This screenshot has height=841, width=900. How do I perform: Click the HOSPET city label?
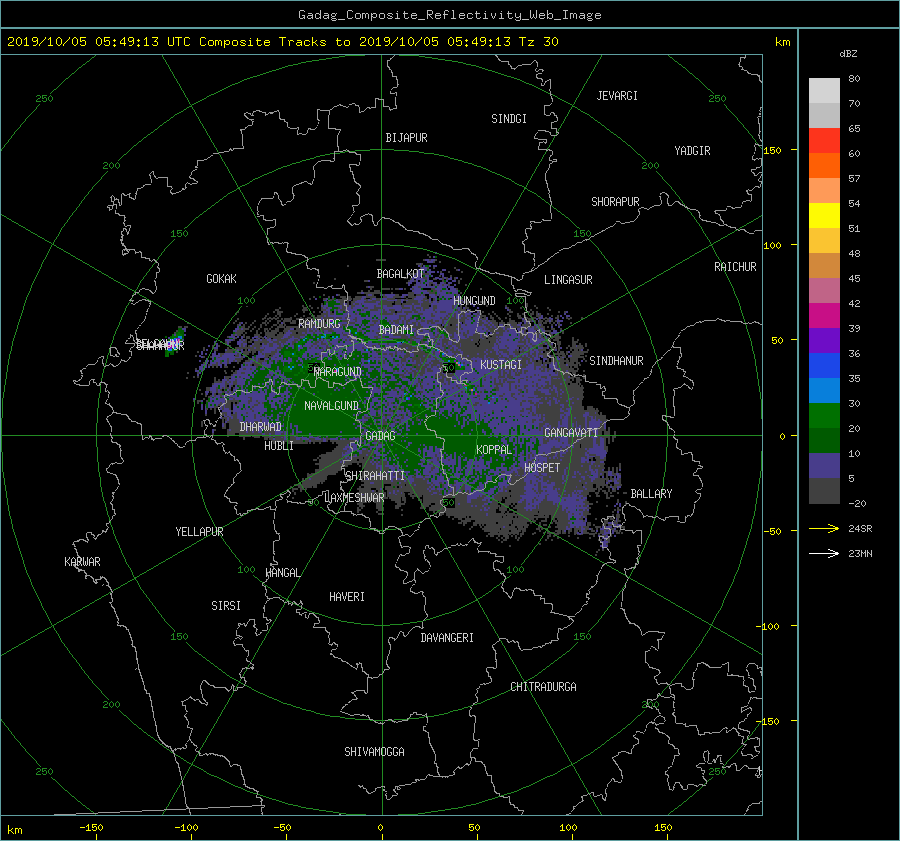click(x=542, y=468)
